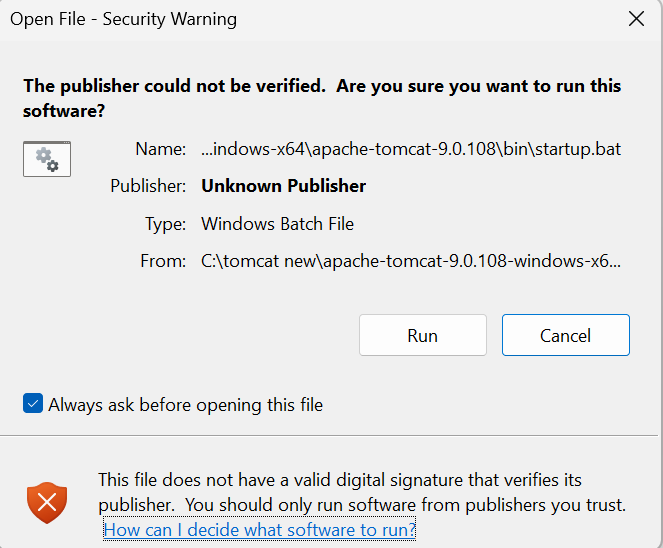Cancel the security warning dialog
Screen dimensions: 663x548
pyautogui.click(x=565, y=335)
